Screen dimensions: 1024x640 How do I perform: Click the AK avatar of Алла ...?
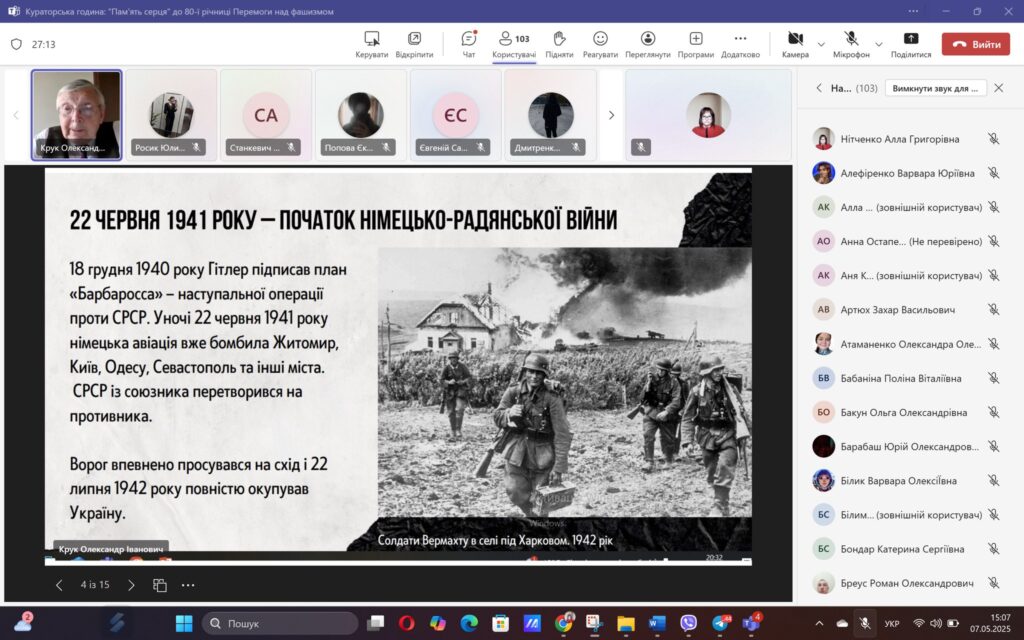824,207
